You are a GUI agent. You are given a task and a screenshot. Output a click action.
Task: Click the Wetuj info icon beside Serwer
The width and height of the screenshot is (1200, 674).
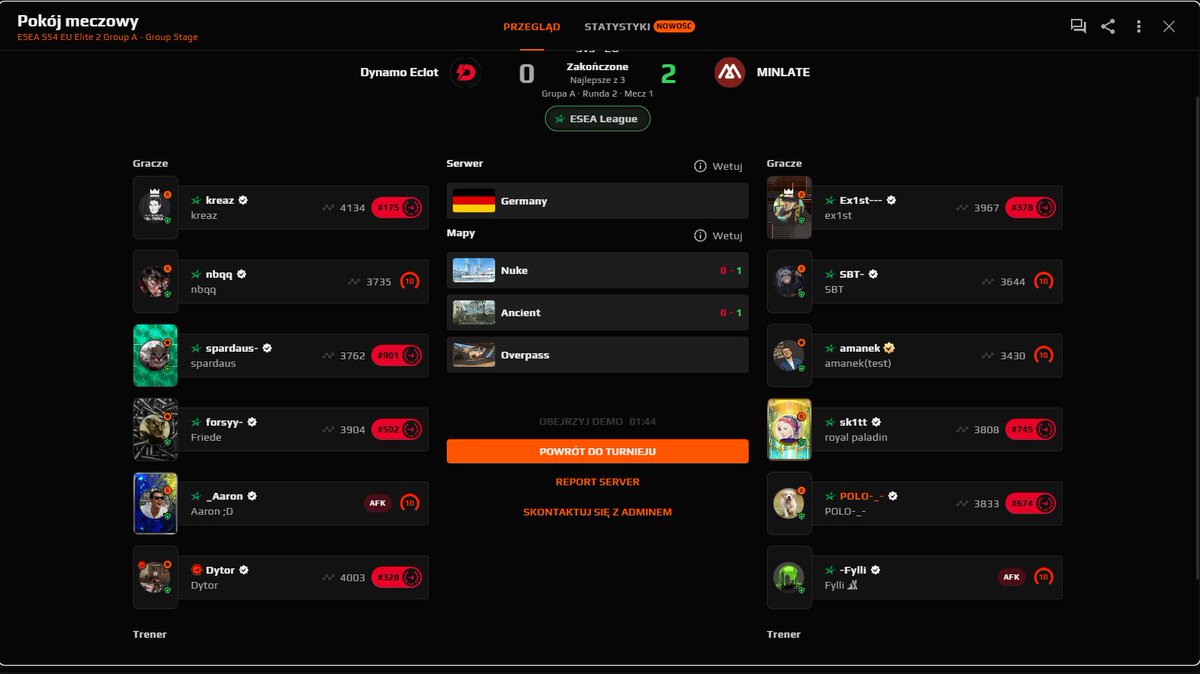tap(700, 166)
